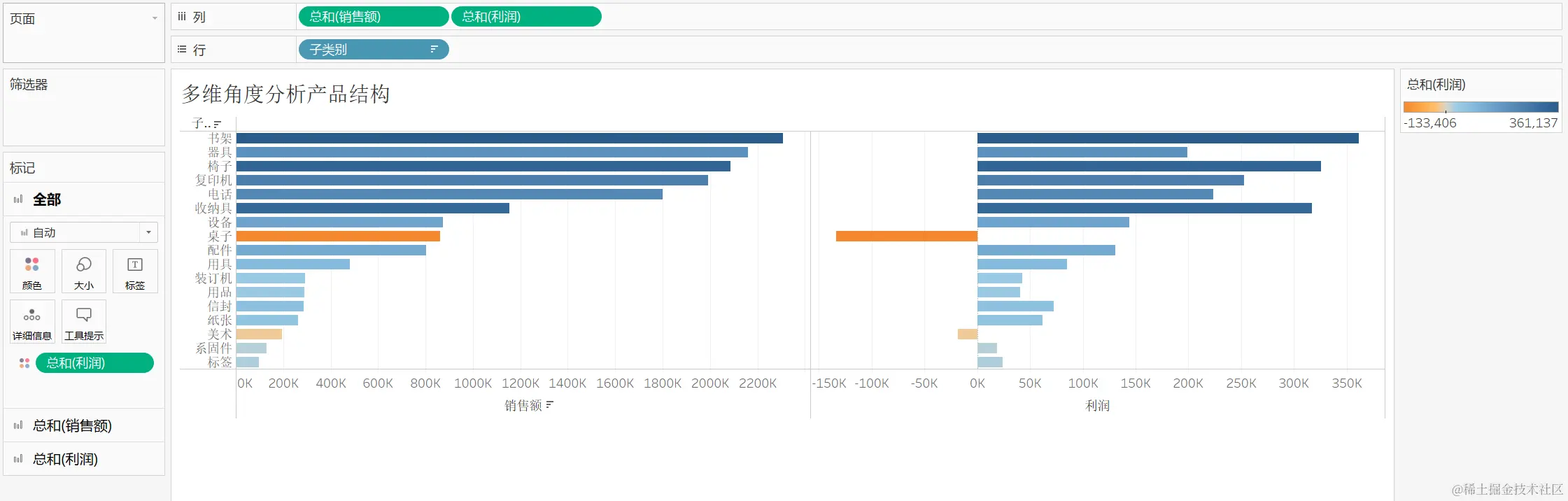Click the sort icon beside 销售额 axis title
This screenshot has height=501, width=1568.
[550, 404]
